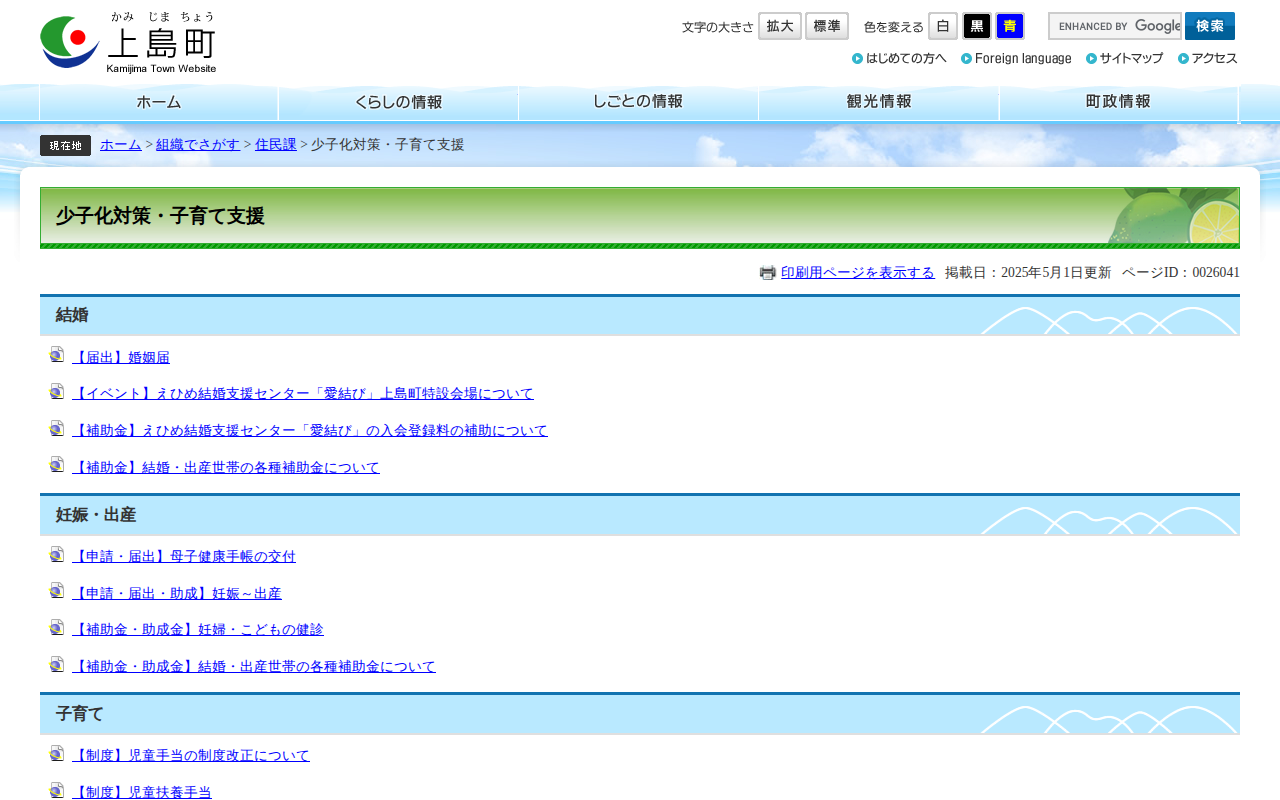Image resolution: width=1280 pixels, height=800 pixels.
Task: Open the はじめての方へ link
Action: pyautogui.click(x=899, y=58)
